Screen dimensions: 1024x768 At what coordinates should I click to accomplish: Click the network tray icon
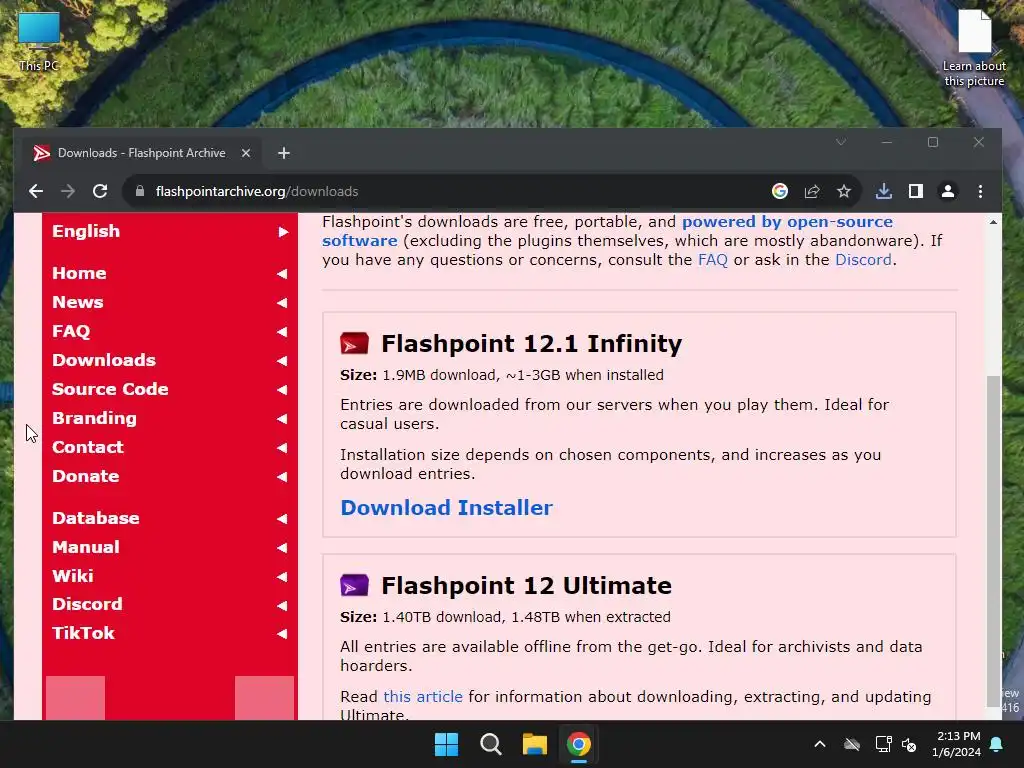[883, 744]
